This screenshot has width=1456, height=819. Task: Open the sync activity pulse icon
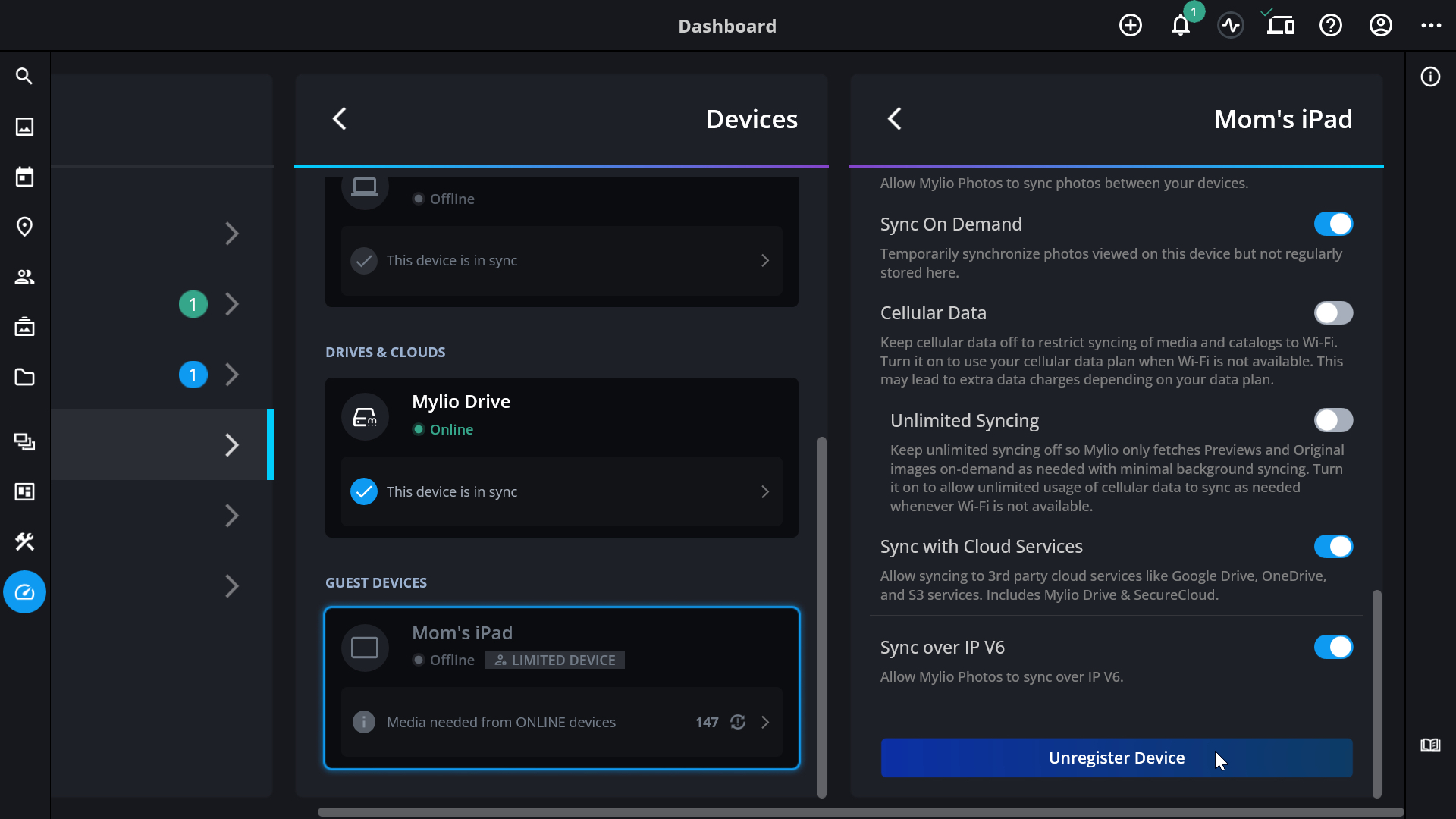tap(1231, 26)
